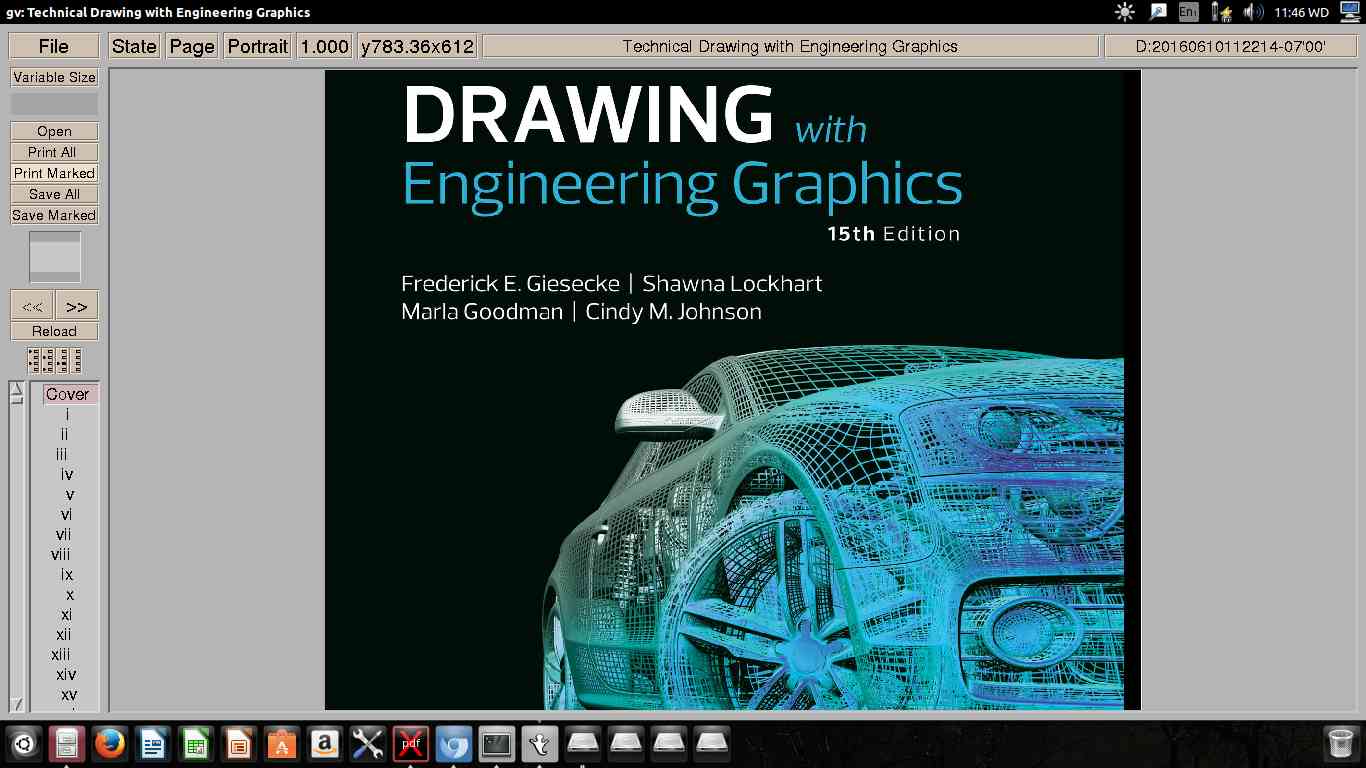The height and width of the screenshot is (768, 1366).
Task: Open the File menu
Action: pos(54,46)
